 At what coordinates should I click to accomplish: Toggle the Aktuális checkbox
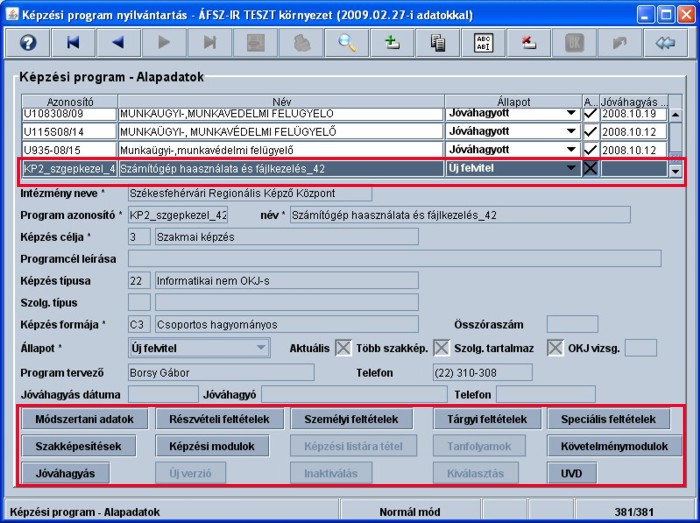[x=343, y=348]
